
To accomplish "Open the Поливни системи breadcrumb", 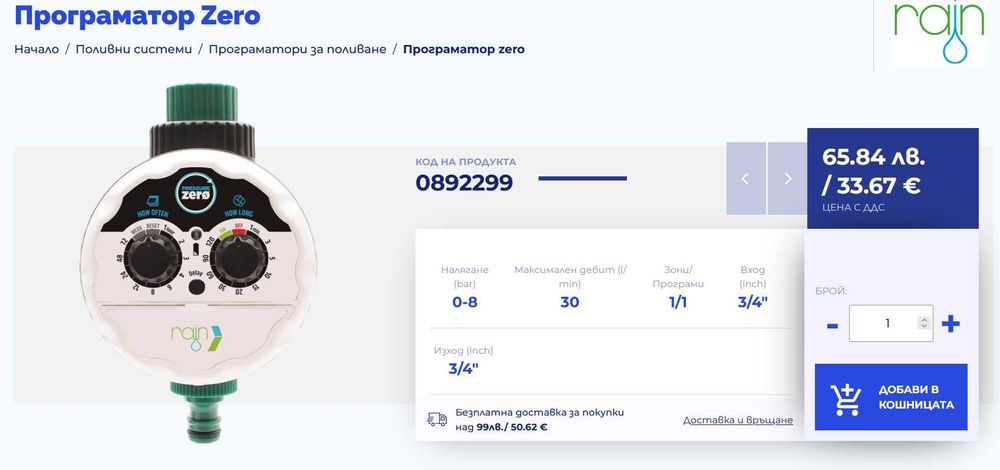I will pos(131,49).
